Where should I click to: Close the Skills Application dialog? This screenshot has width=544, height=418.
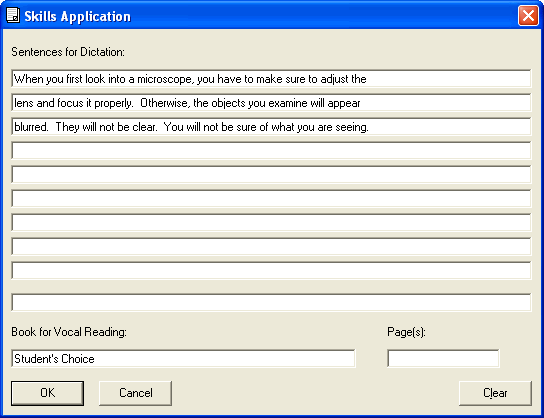pos(528,16)
